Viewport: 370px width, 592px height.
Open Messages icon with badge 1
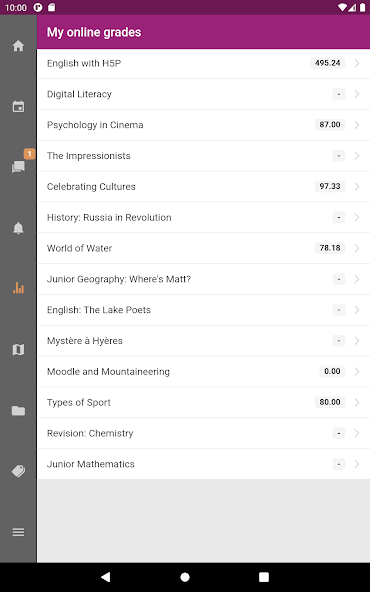tap(18, 166)
